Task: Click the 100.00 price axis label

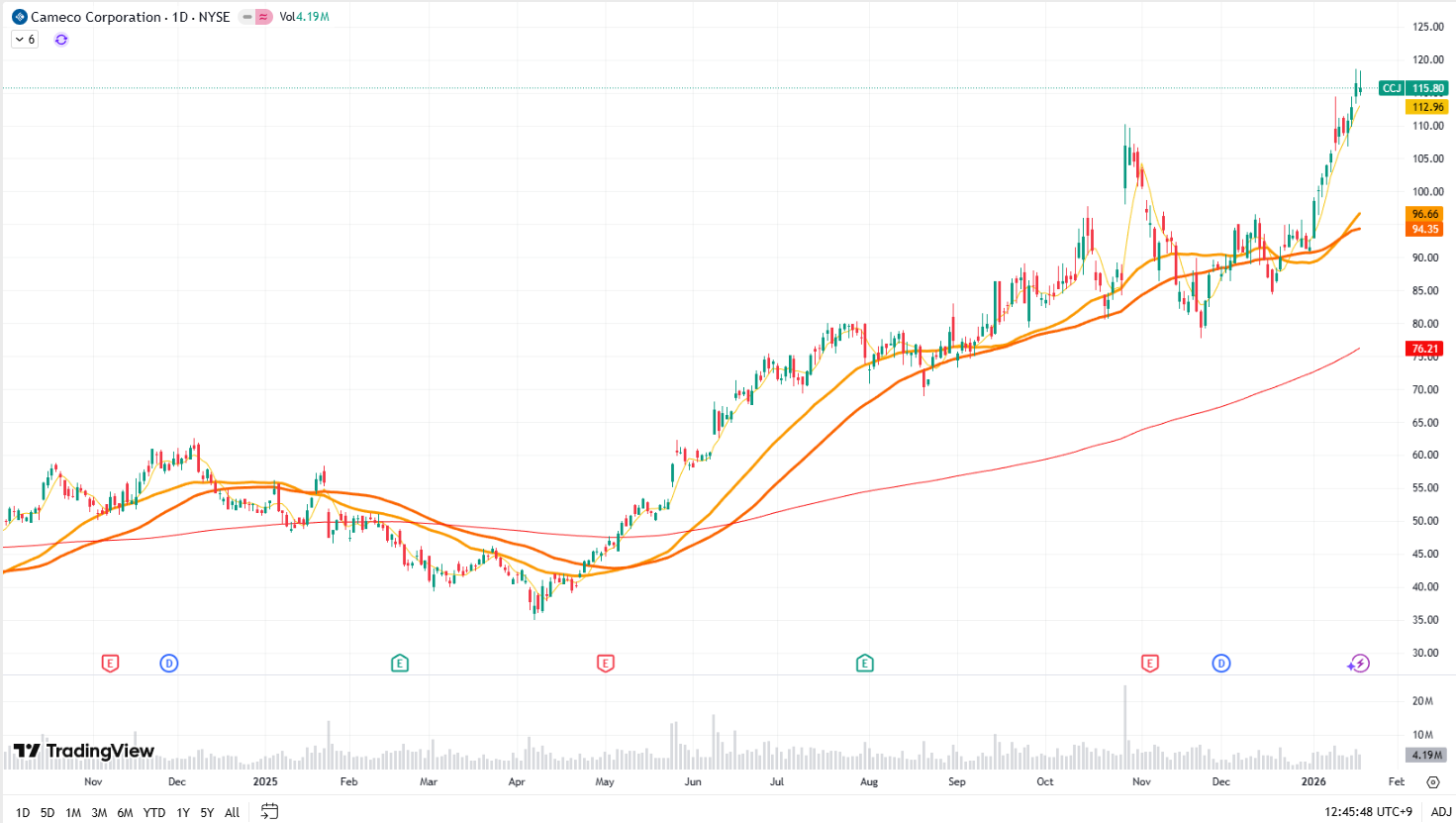Action: tap(1427, 192)
